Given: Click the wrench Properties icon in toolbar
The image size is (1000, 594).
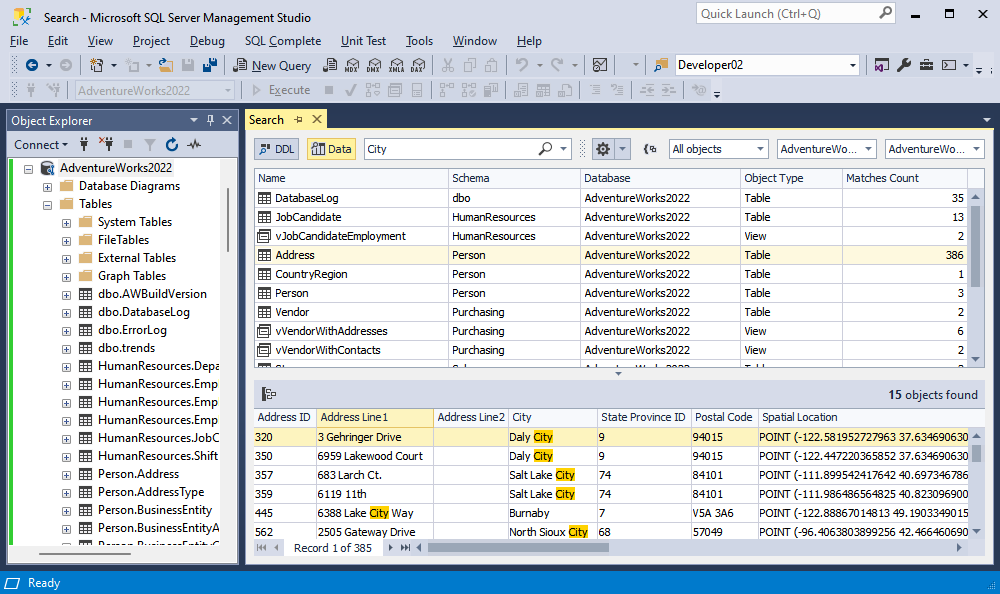Looking at the screenshot, I should tap(904, 64).
